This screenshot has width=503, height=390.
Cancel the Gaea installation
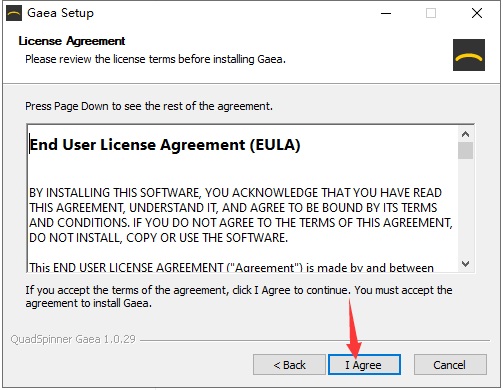click(450, 365)
